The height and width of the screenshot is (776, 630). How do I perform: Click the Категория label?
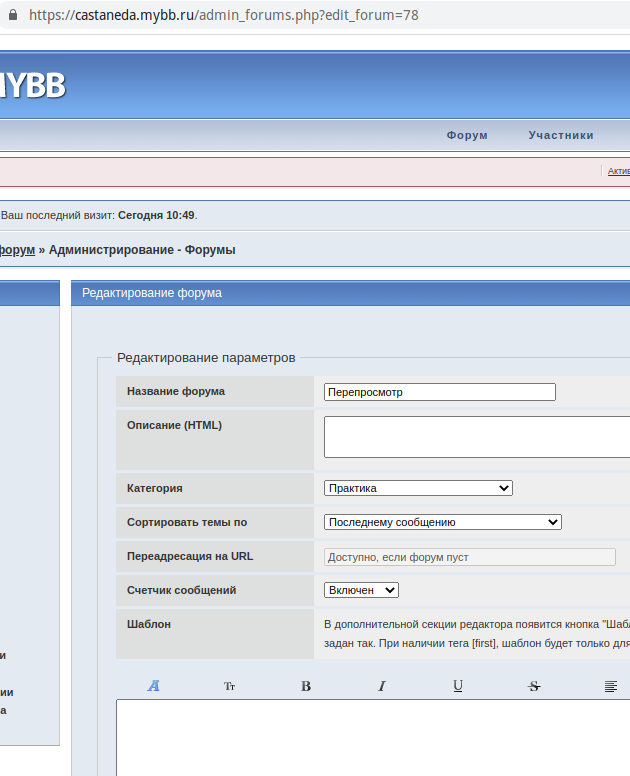[154, 488]
